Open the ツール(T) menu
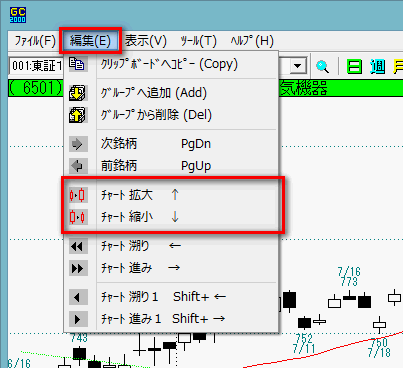The image size is (403, 368). [x=199, y=41]
